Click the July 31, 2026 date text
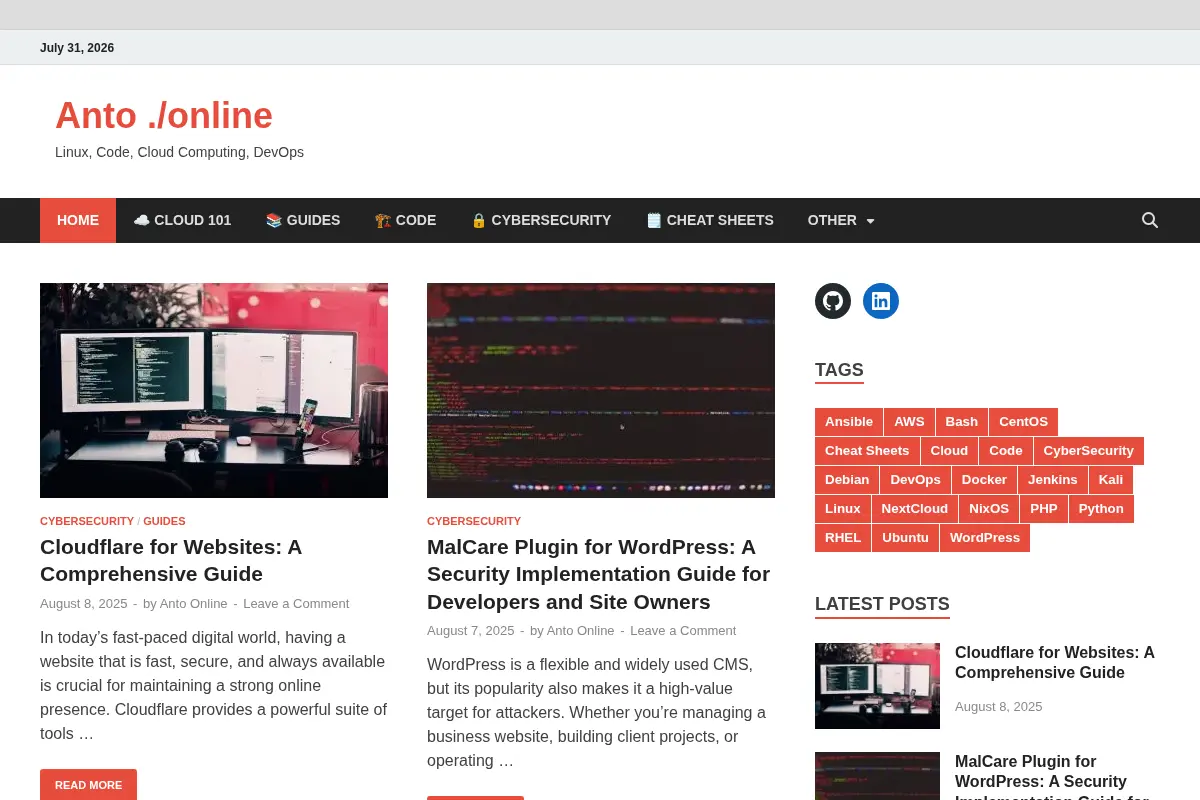Image resolution: width=1200 pixels, height=800 pixels. click(77, 48)
